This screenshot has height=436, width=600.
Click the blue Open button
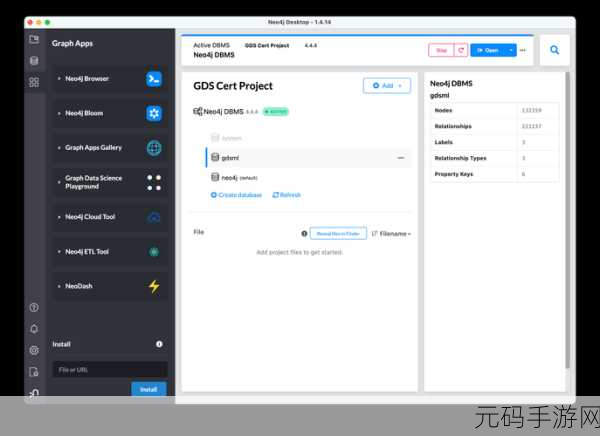(488, 50)
